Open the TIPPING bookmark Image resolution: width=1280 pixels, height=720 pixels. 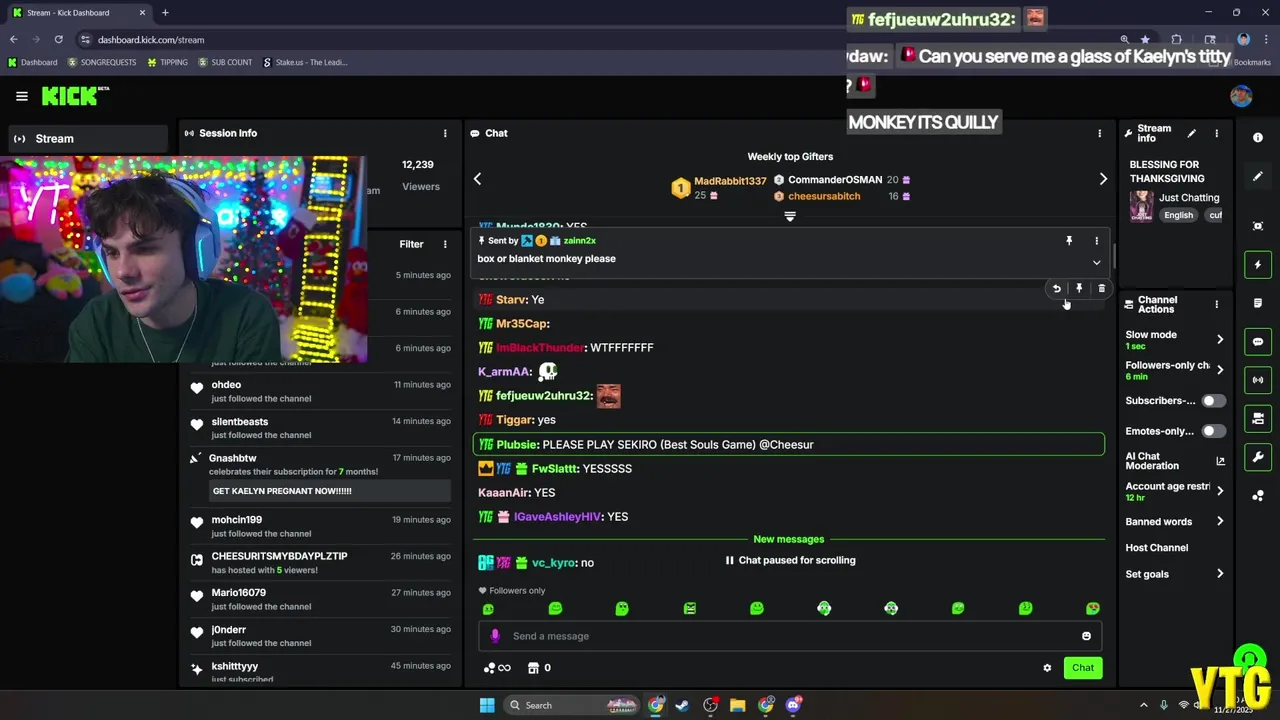[167, 62]
